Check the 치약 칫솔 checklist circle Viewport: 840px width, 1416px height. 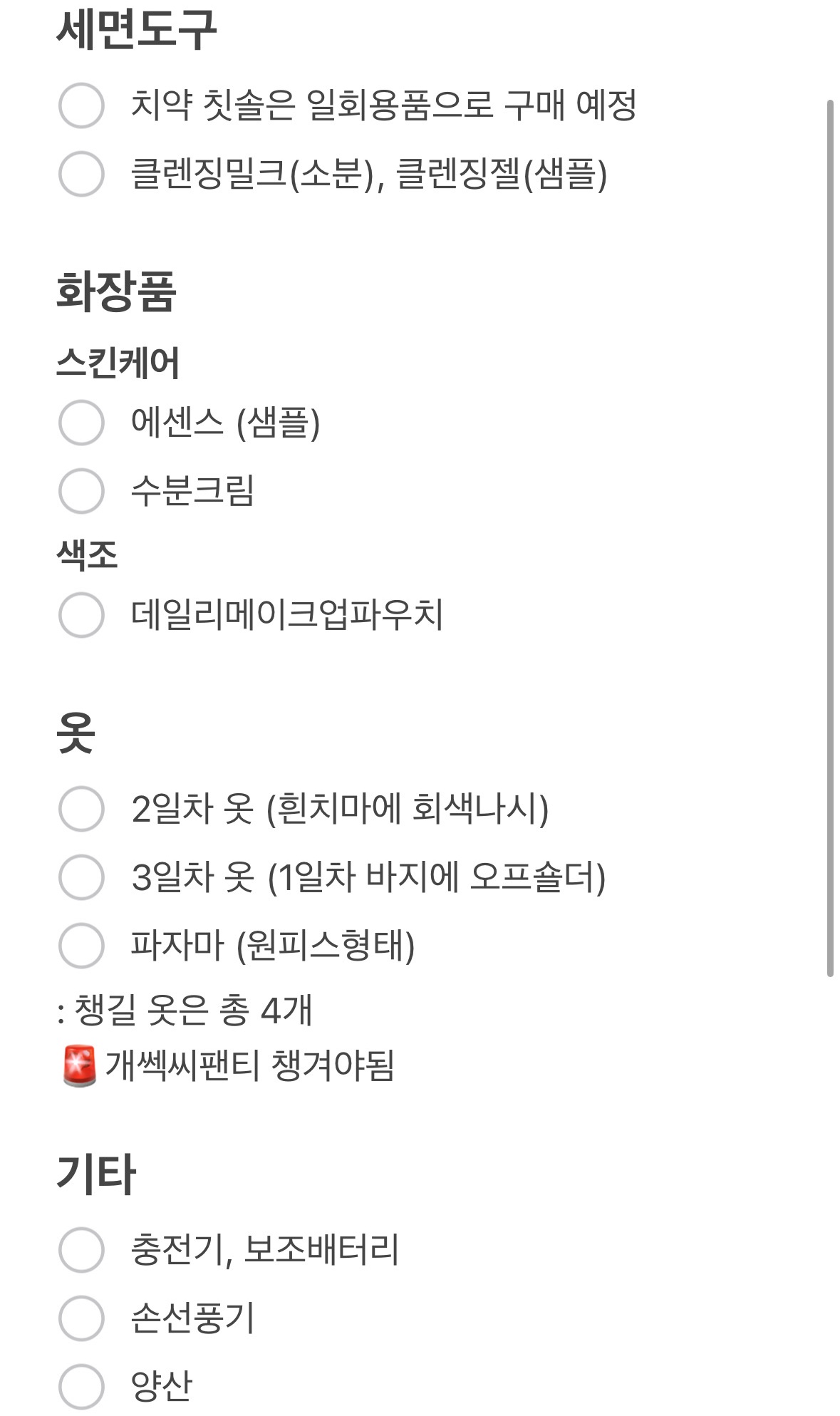[x=81, y=105]
